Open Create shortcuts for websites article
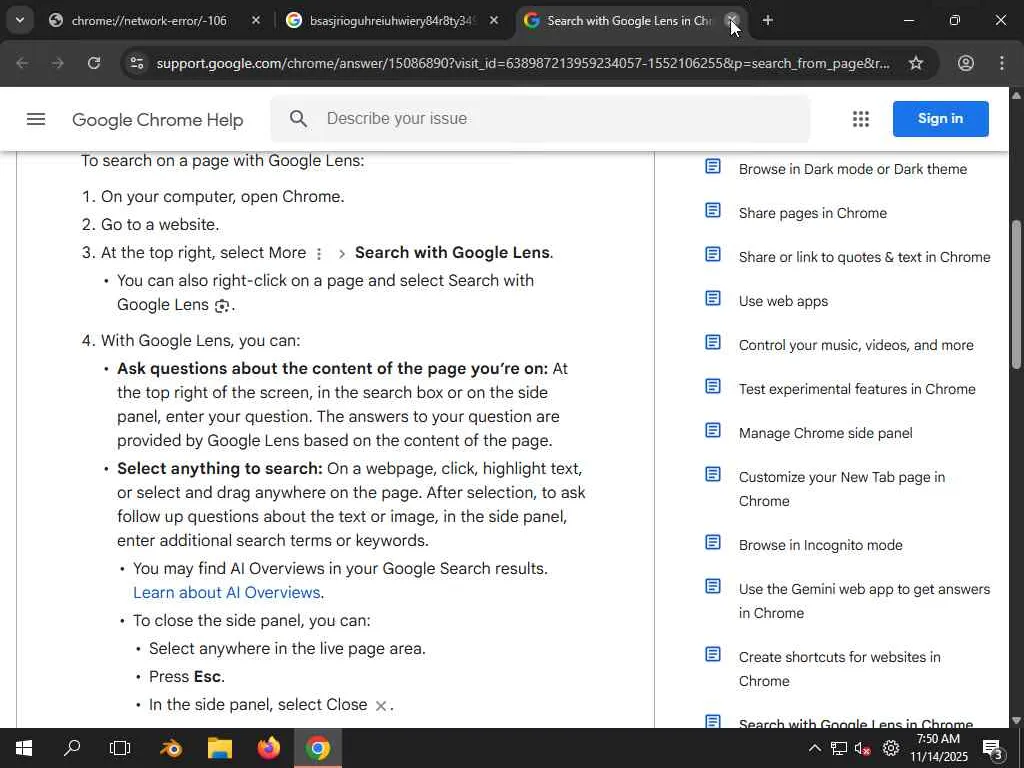This screenshot has width=1024, height=768. (x=839, y=669)
